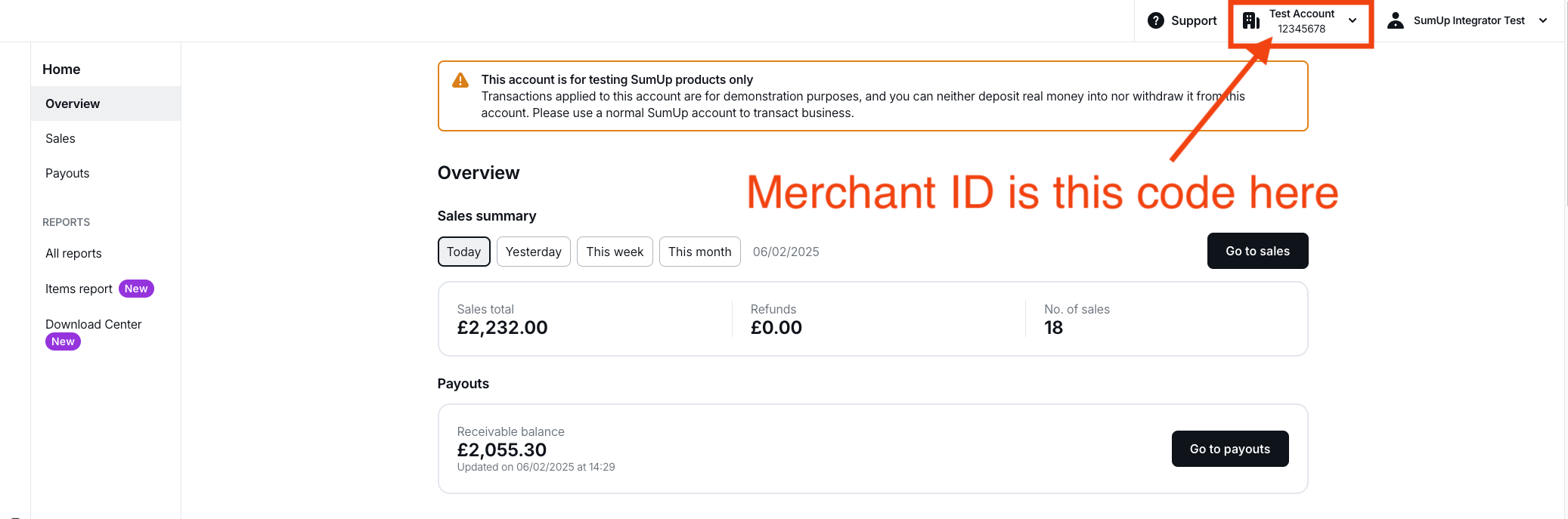Screen dimensions: 1568x519
Task: Open the Overview sidebar item
Action: click(x=73, y=103)
